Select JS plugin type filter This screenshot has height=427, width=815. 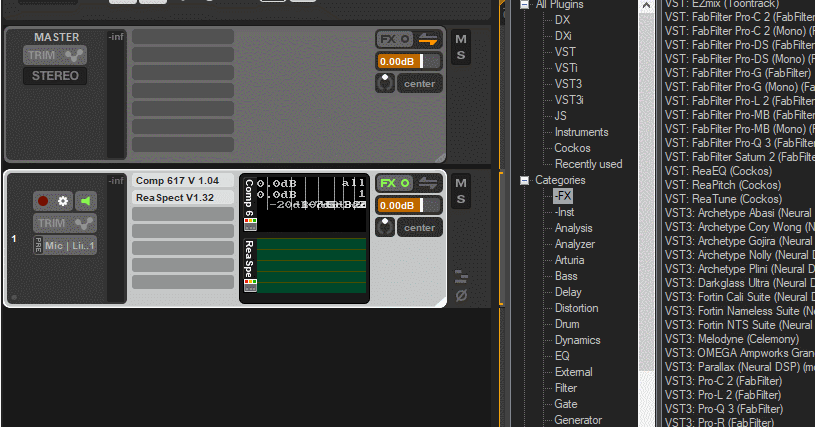coord(560,116)
